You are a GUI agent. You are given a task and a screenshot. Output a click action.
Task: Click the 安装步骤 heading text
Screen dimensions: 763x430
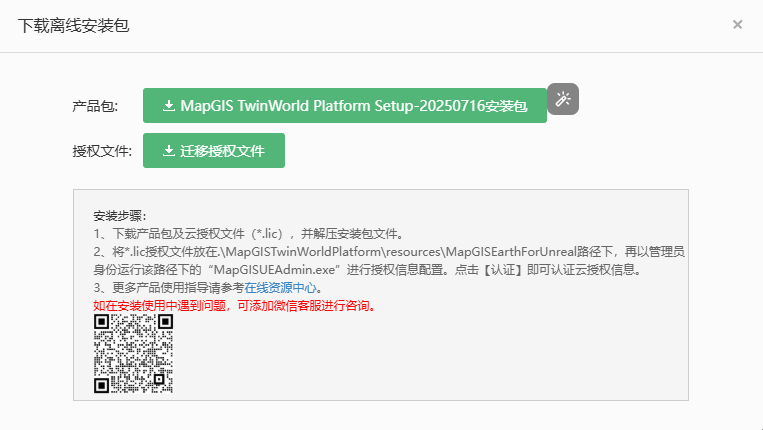click(x=119, y=216)
